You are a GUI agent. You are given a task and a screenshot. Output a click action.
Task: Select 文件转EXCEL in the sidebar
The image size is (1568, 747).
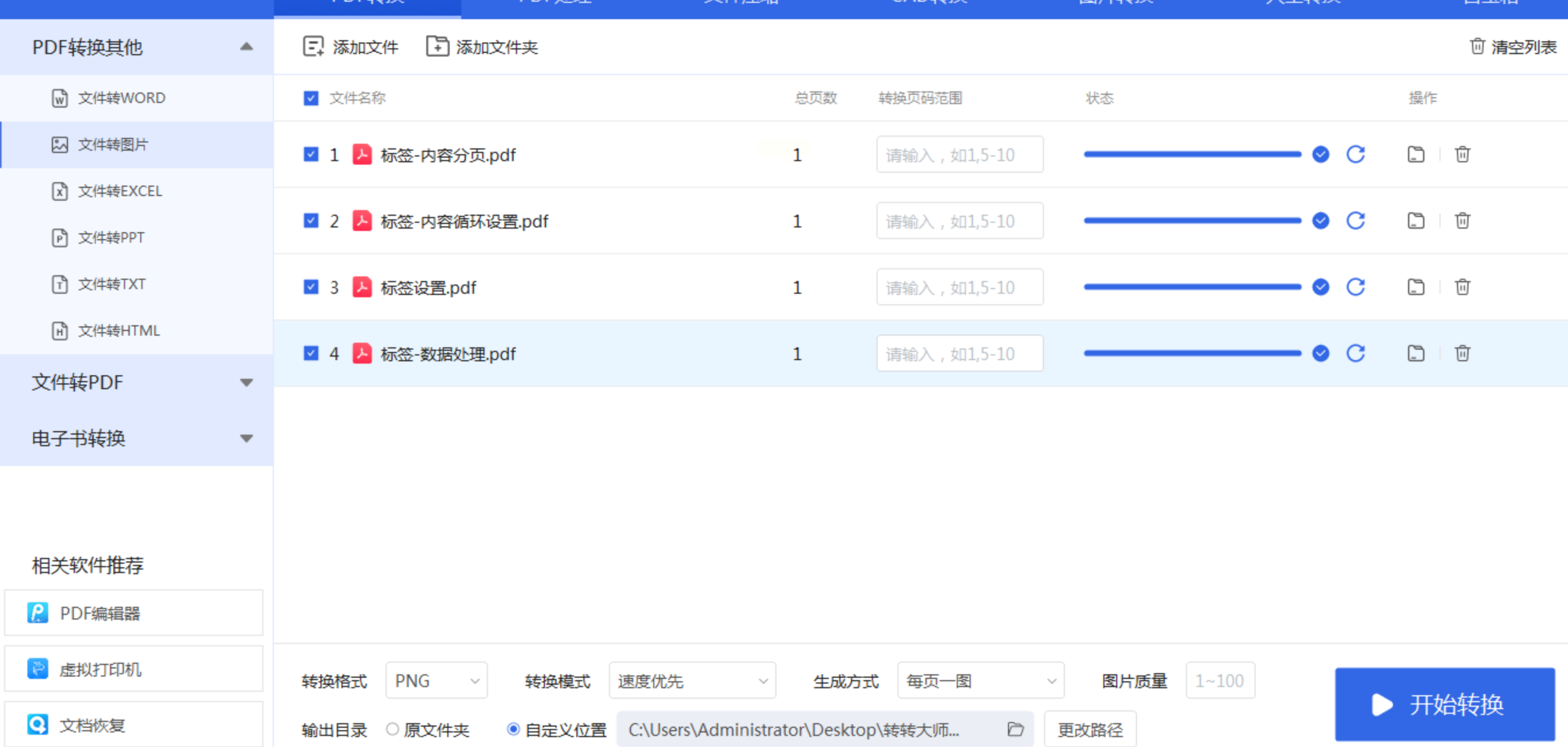click(x=120, y=191)
